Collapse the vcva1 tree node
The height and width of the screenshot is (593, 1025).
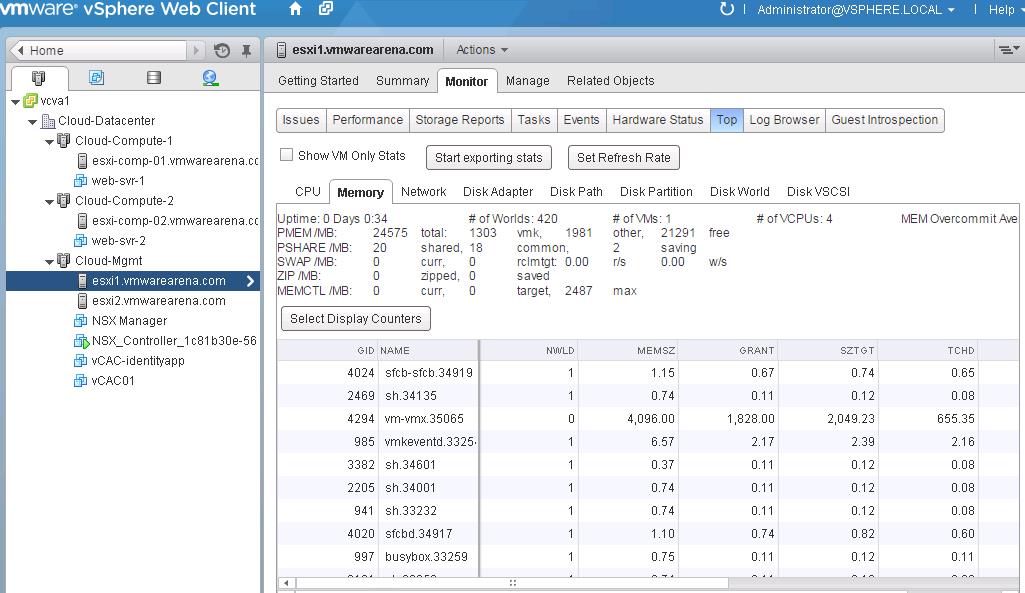click(x=16, y=102)
